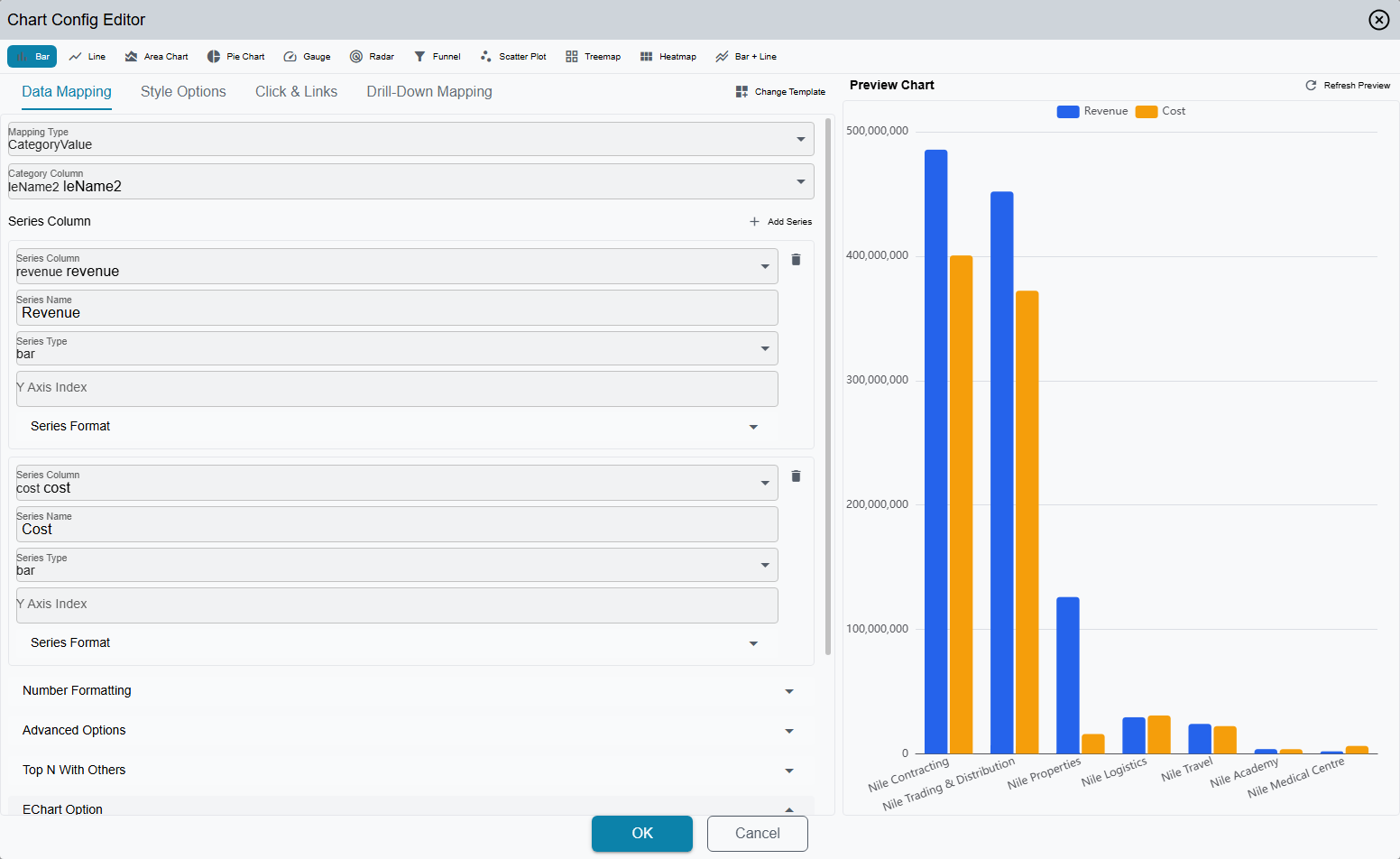Expand the Top N With Others section
This screenshot has width=1400, height=859.
(x=410, y=771)
